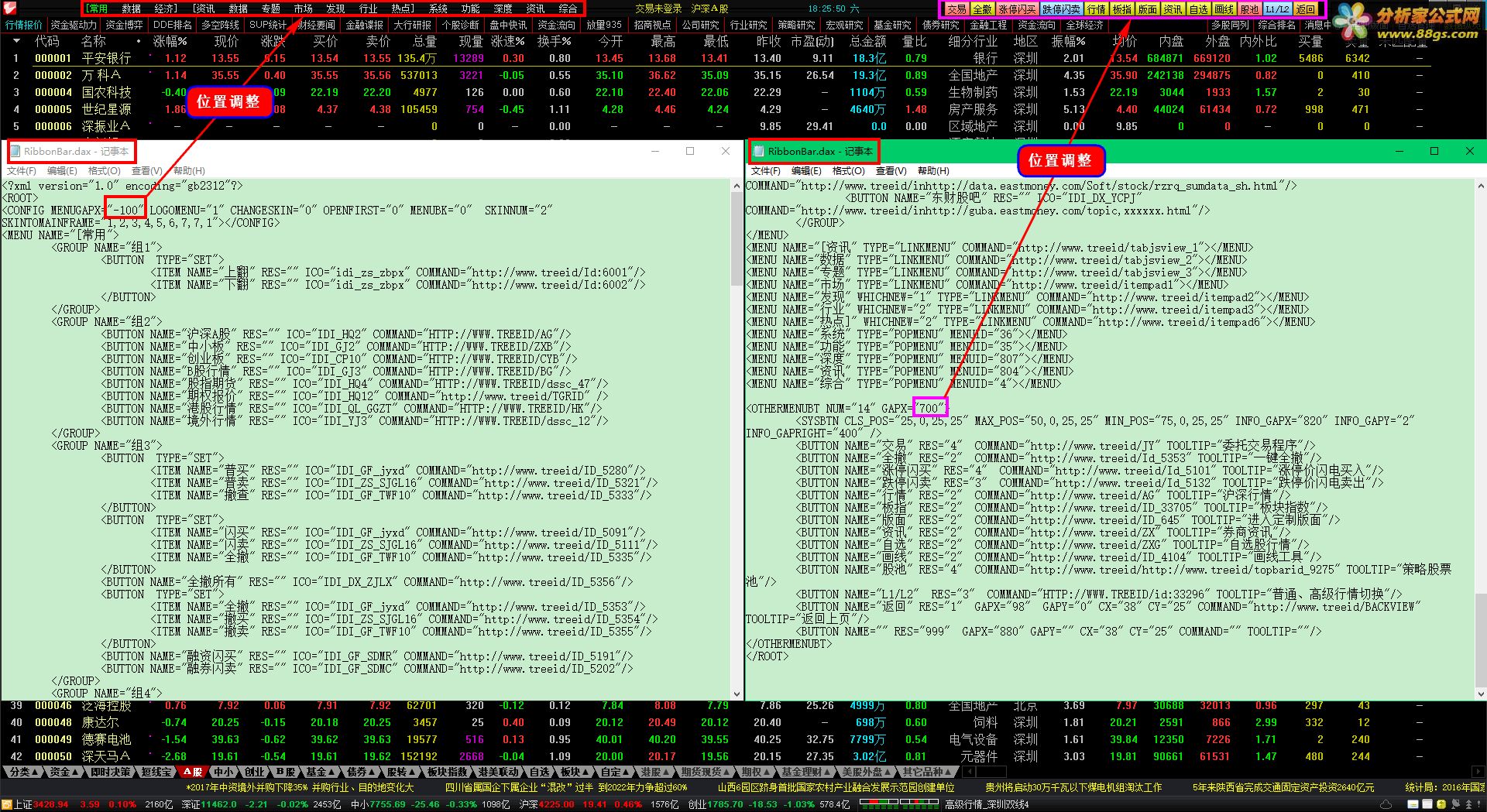Click the 跌停闪卖 button
This screenshot has height=812, width=1487.
(1061, 9)
